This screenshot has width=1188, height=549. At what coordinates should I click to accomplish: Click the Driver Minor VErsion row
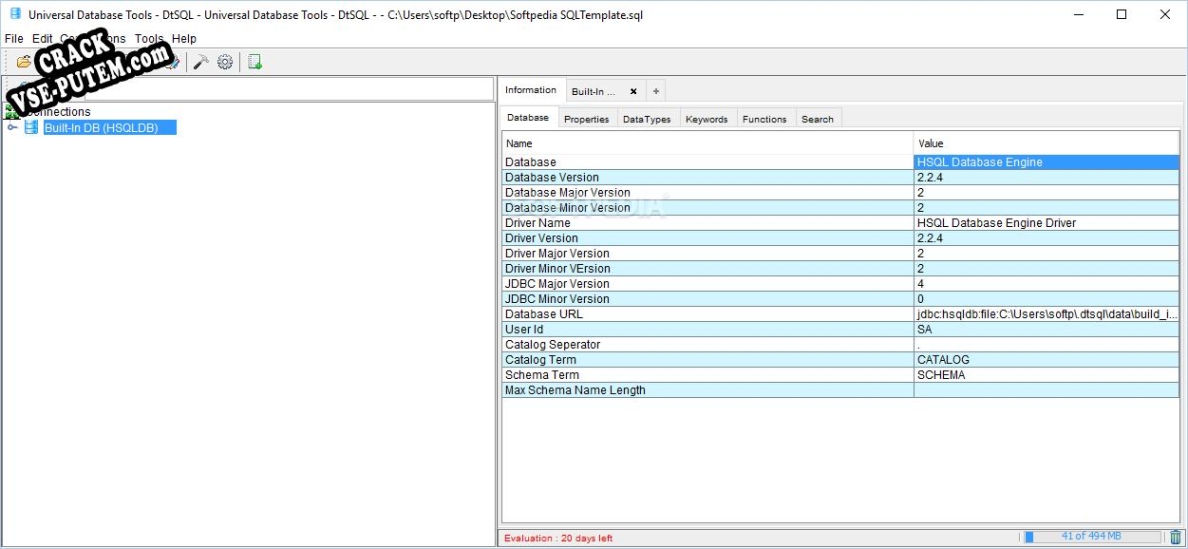pyautogui.click(x=841, y=268)
